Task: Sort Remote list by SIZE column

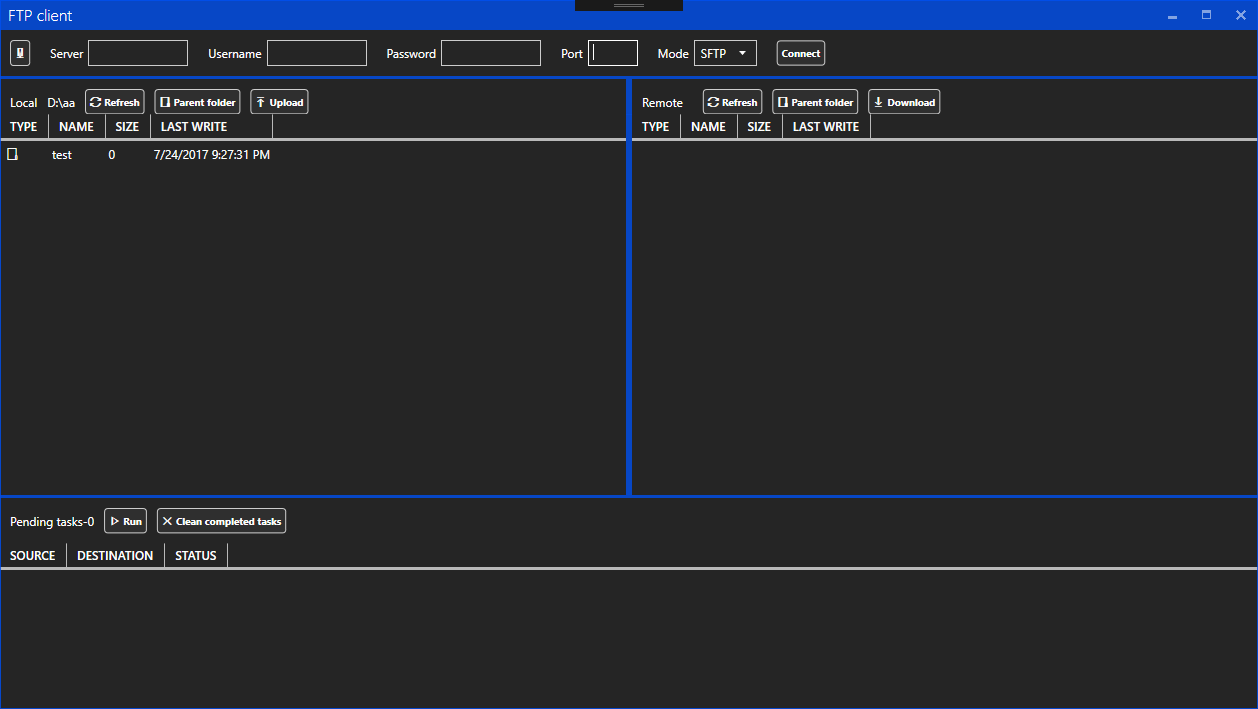Action: coord(760,127)
